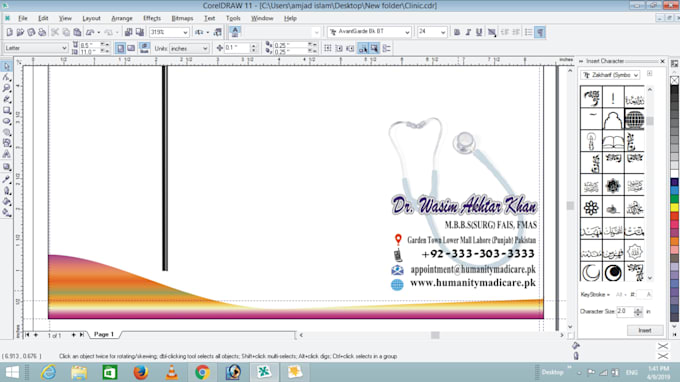Open Google Chrome from the taskbar

tap(202, 372)
